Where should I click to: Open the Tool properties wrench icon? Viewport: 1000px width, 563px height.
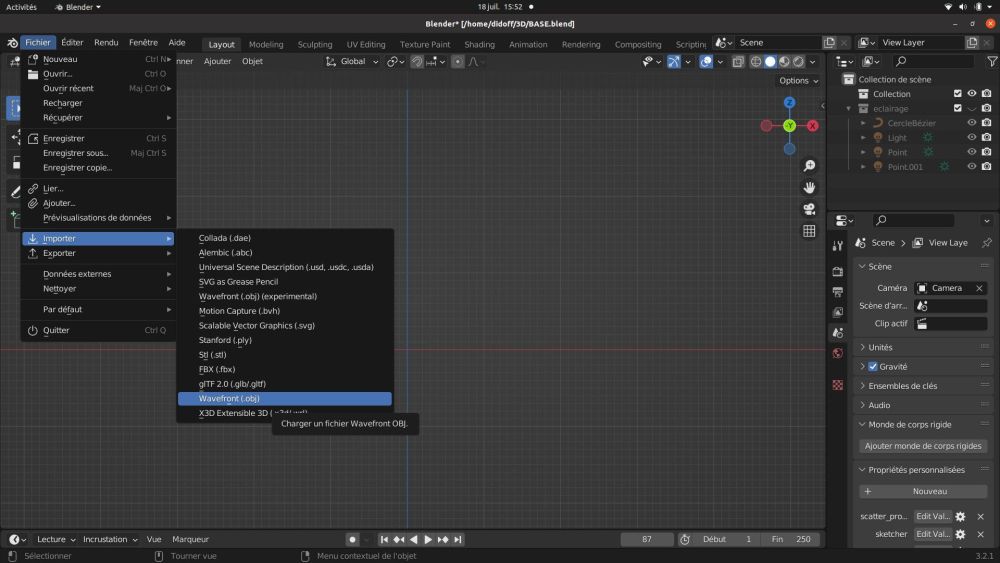[837, 245]
